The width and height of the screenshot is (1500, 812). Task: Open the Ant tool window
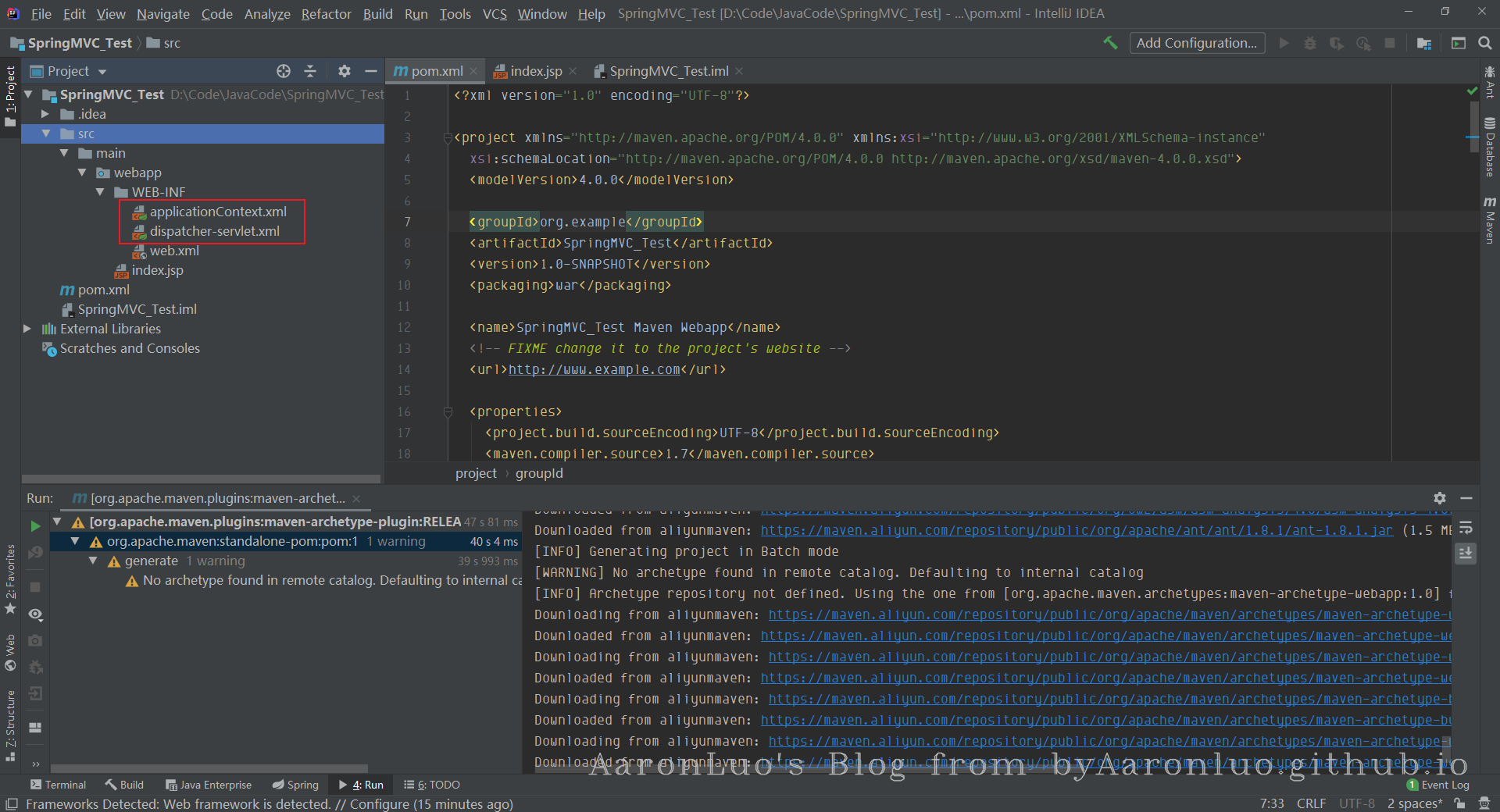tap(1490, 83)
